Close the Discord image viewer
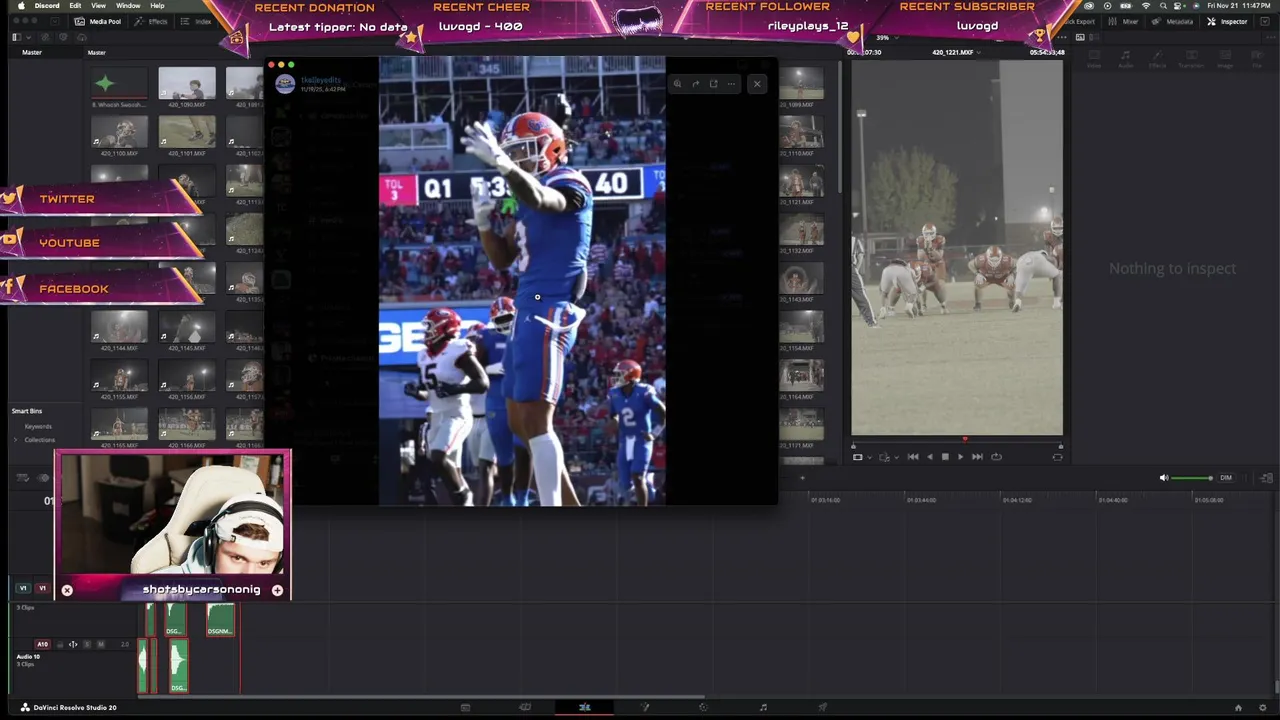This screenshot has height=720, width=1280. click(x=757, y=84)
